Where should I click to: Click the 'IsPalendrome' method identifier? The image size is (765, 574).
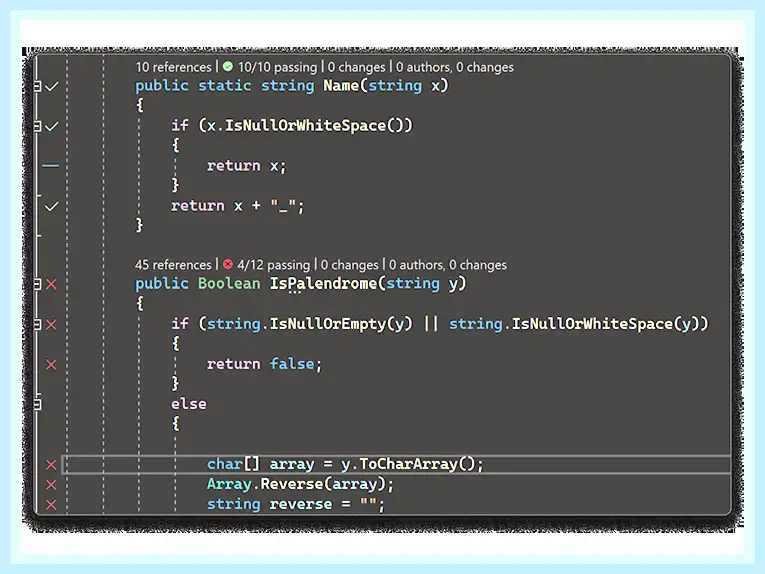point(323,284)
